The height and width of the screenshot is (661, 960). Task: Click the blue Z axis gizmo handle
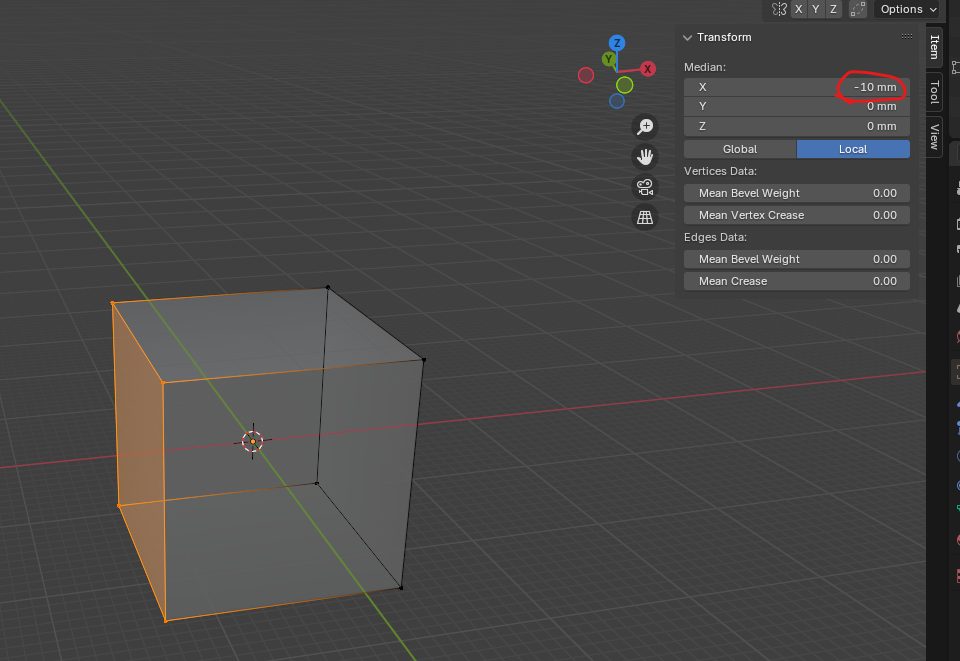617,43
